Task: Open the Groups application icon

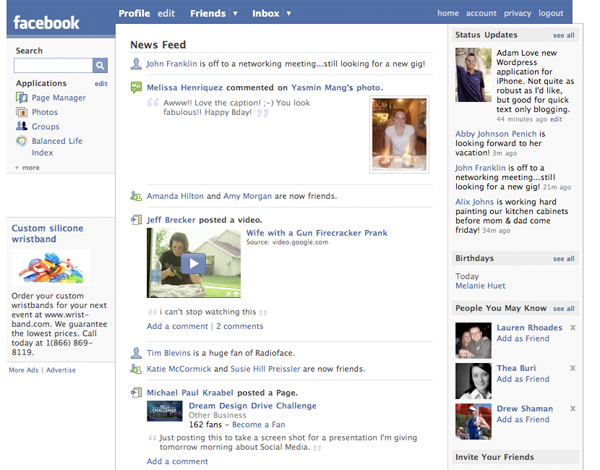Action: tap(21, 126)
